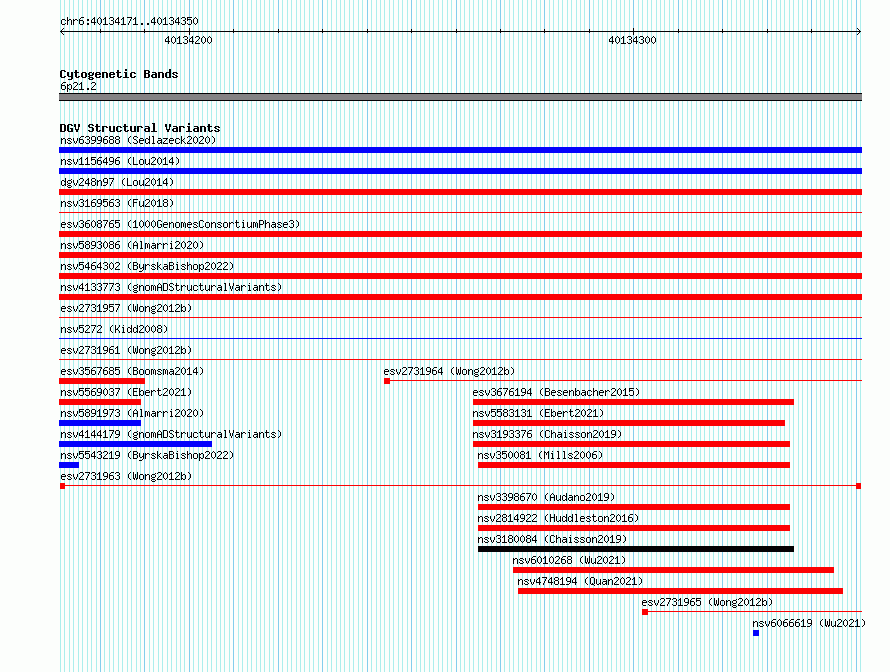Click the thin blue nsv5272 variant line
Screen dimensions: 890x672
click(460, 339)
